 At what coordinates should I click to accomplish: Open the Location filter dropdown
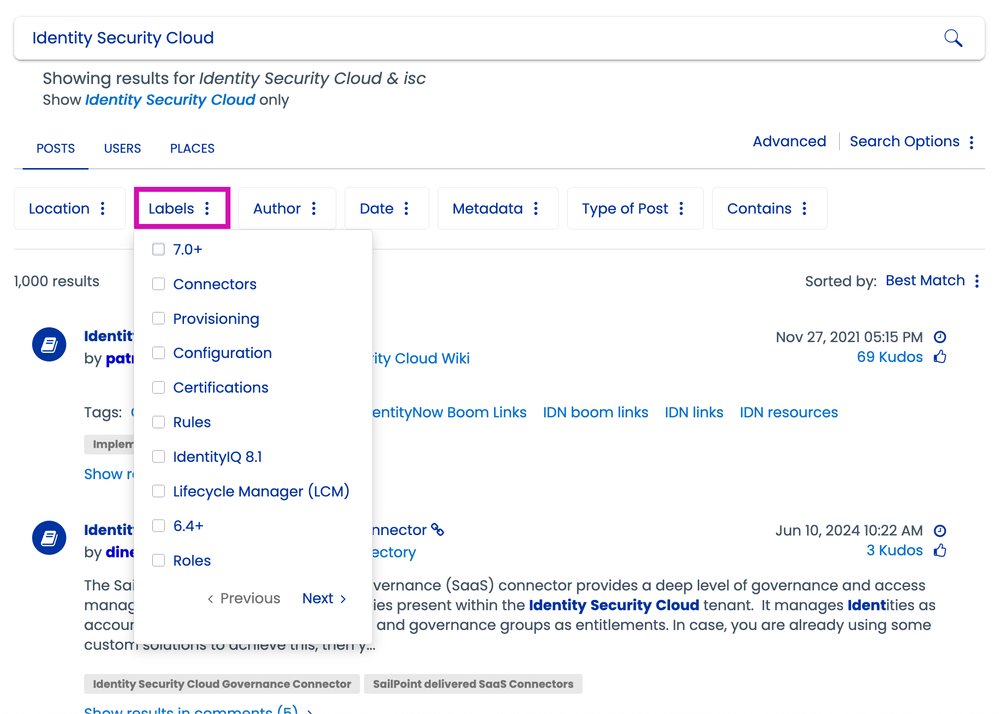click(x=69, y=208)
